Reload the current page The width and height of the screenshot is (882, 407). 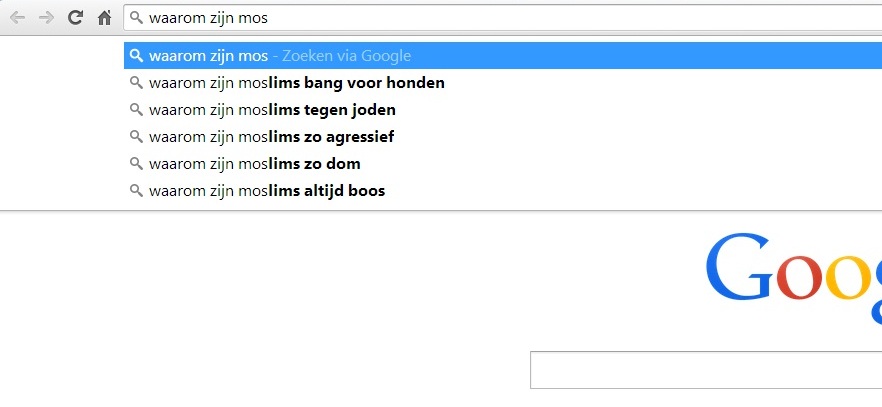[75, 18]
